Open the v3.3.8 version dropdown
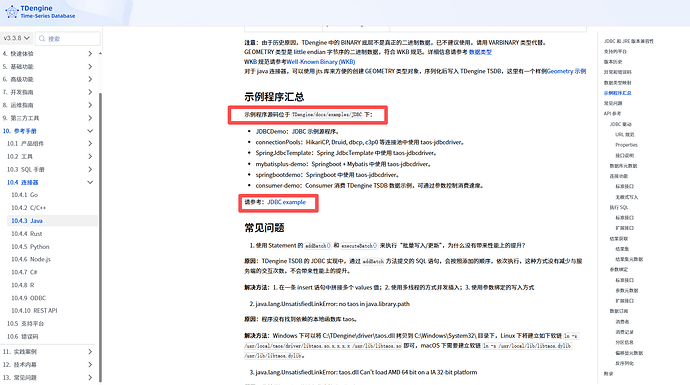This screenshot has height=385, width=690. pos(16,38)
